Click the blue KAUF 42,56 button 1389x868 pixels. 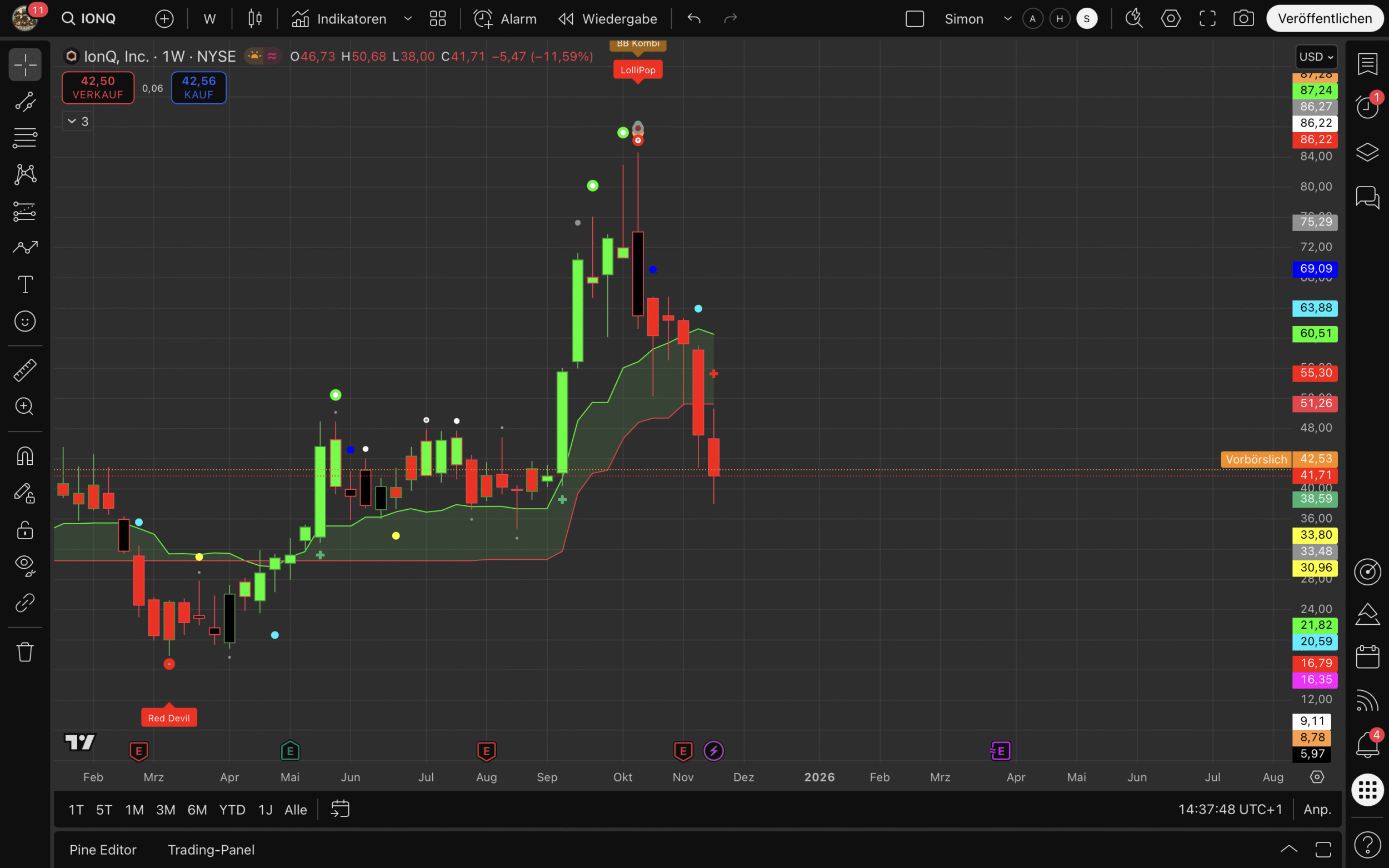pos(199,87)
